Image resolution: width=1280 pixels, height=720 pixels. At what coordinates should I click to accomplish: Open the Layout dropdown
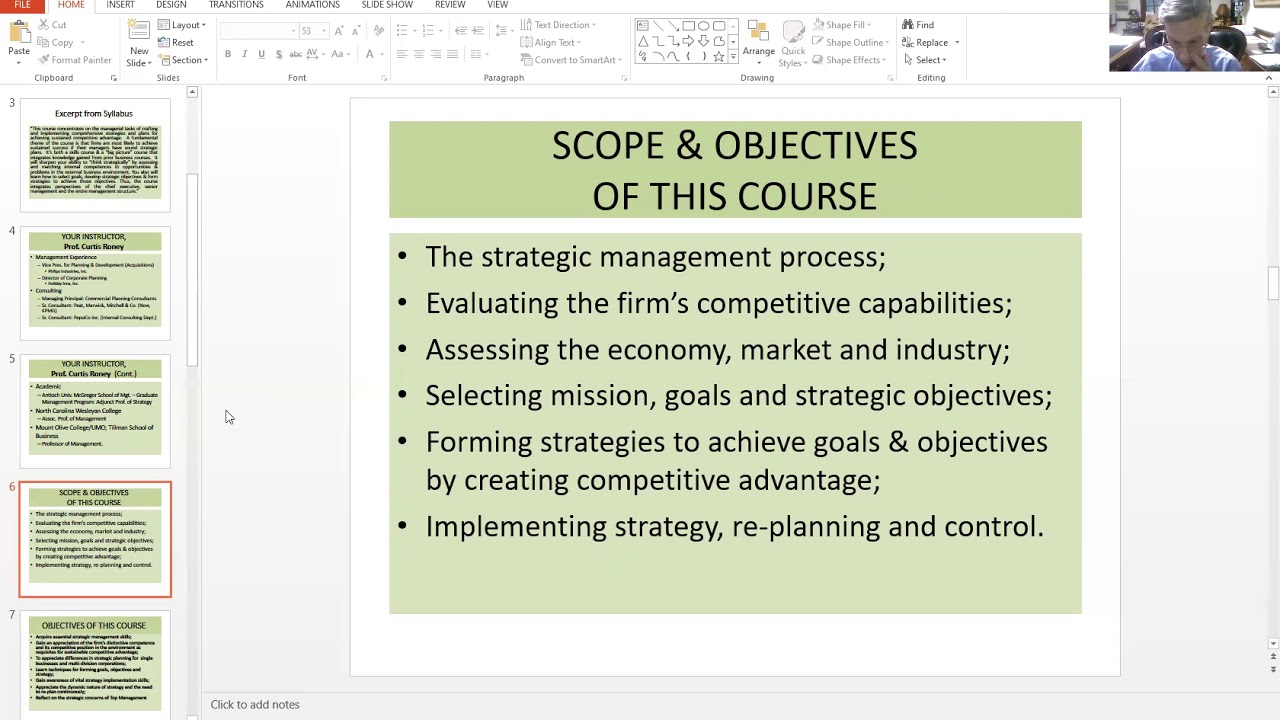182,25
